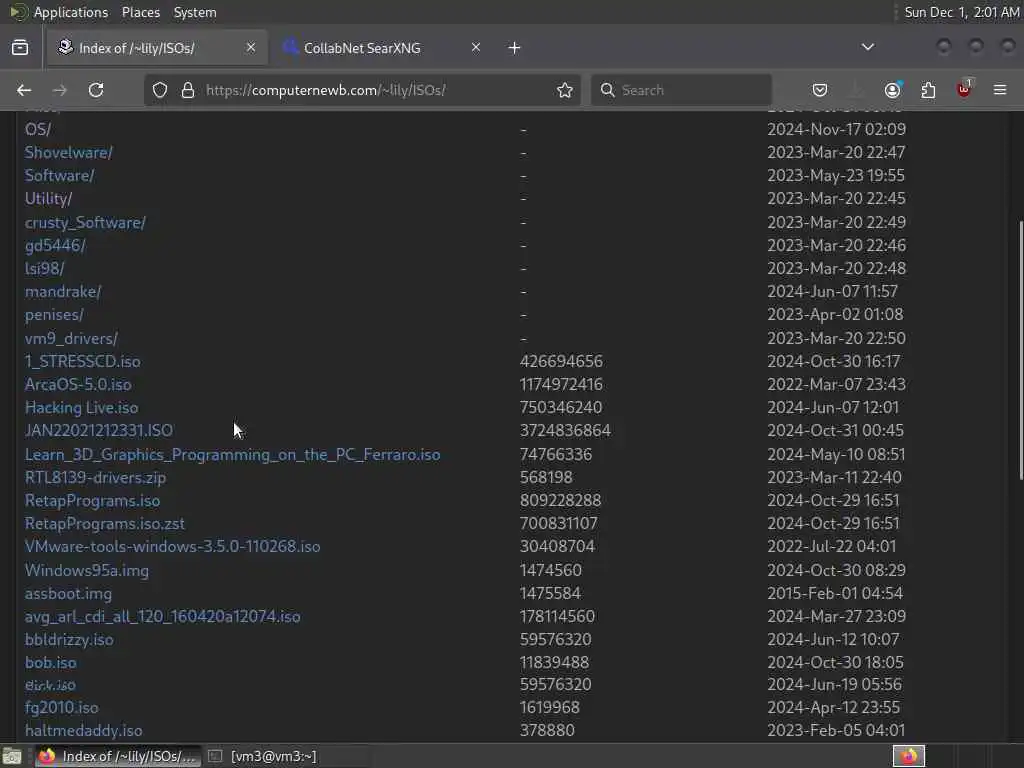Open the Shovelware/ folder link
This screenshot has width=1024, height=768.
69,152
